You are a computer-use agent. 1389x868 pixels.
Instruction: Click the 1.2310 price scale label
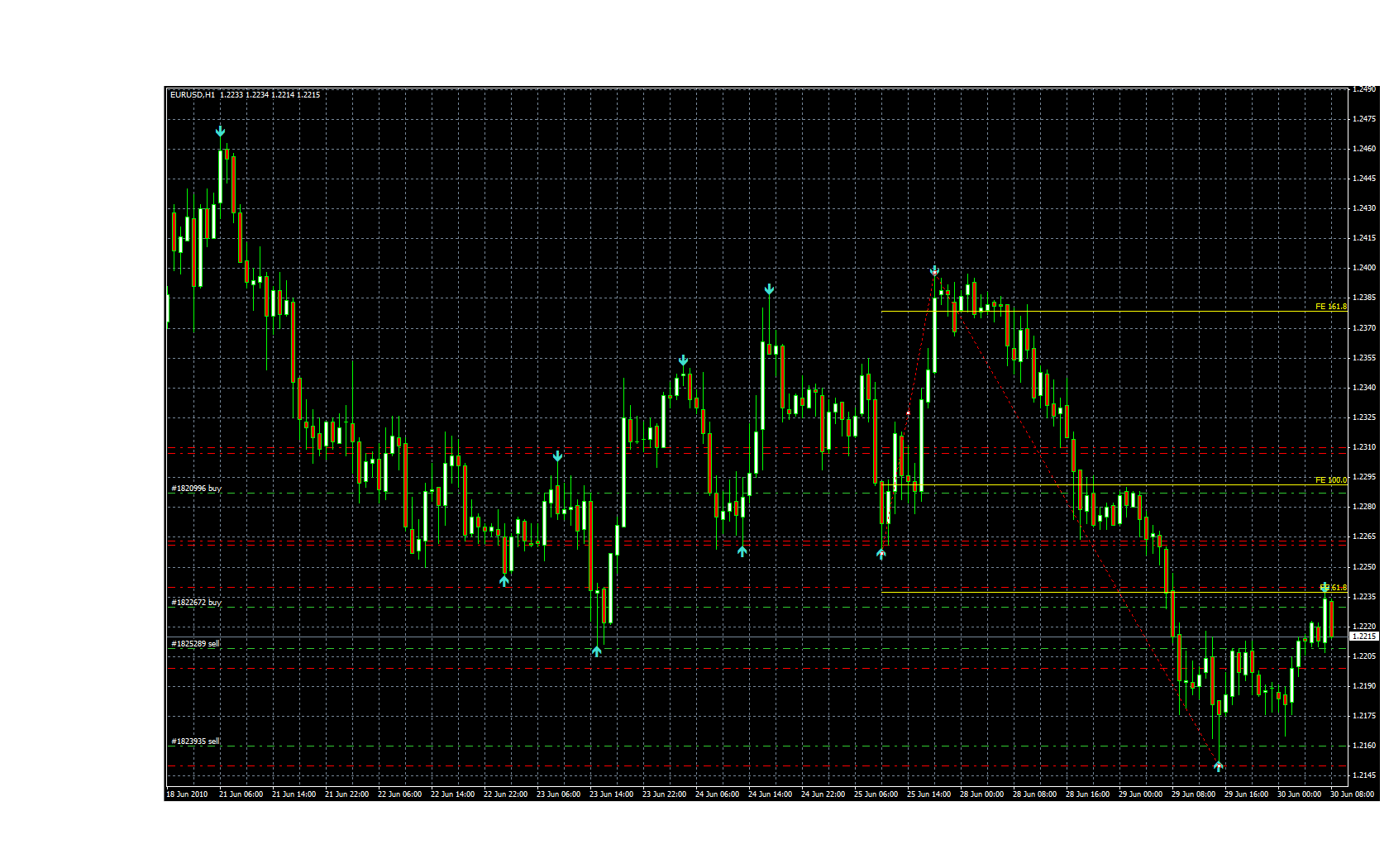coord(1364,447)
